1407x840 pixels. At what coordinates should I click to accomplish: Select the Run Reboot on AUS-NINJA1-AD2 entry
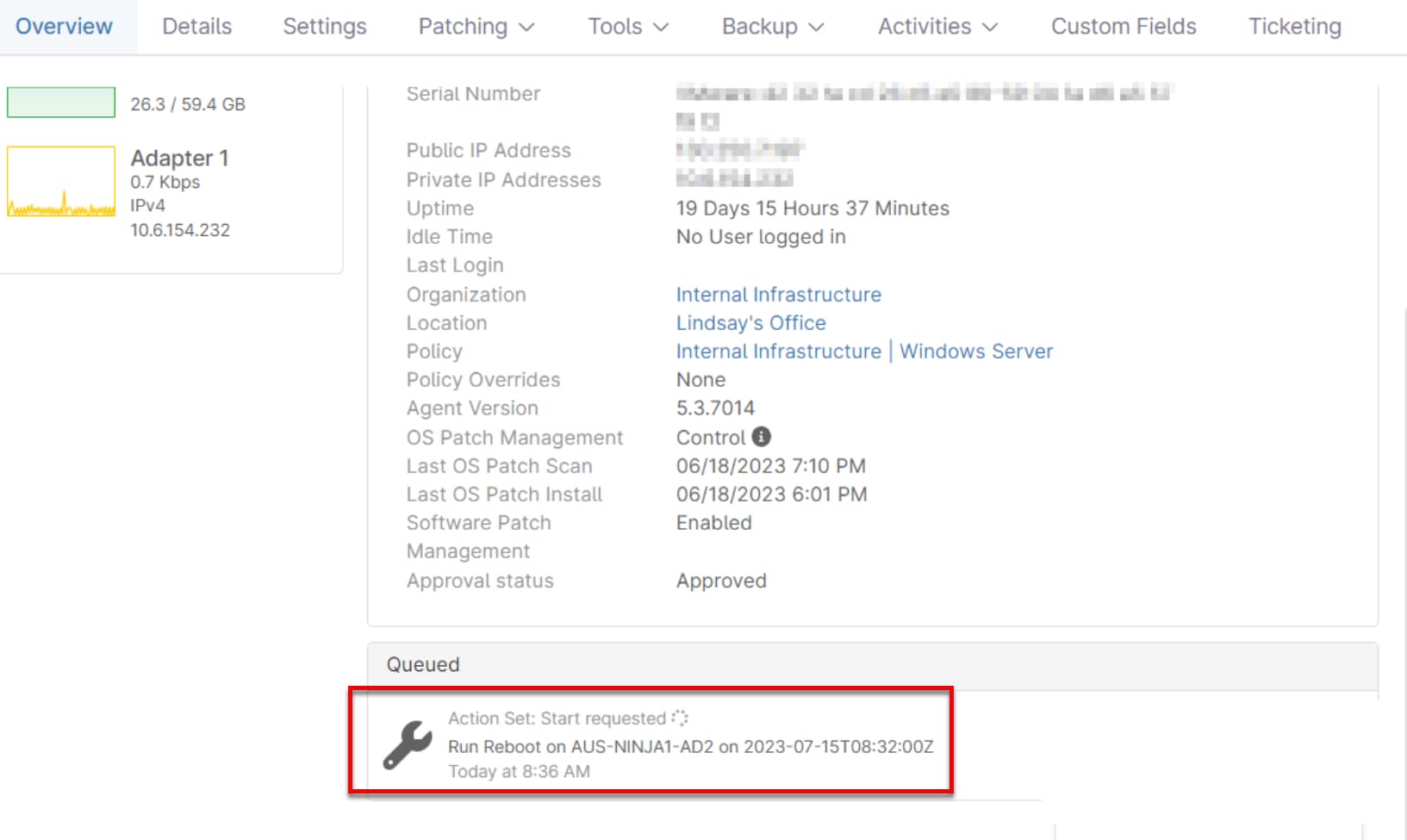[x=690, y=746]
